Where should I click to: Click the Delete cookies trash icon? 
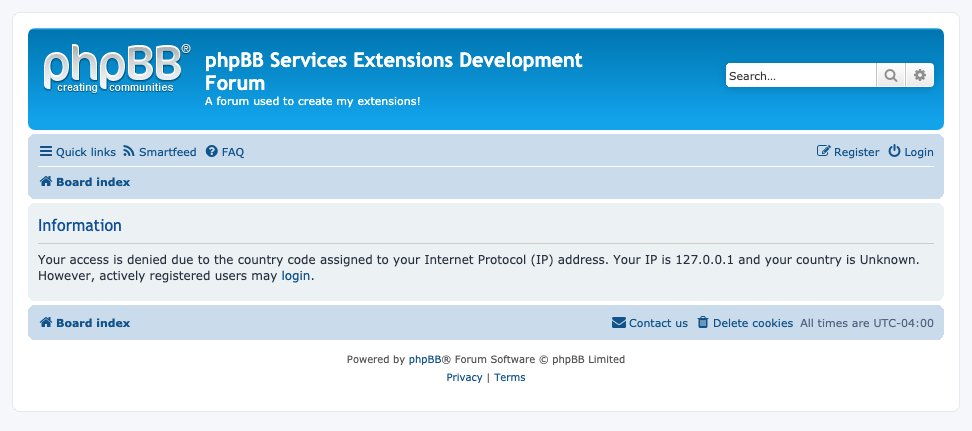[702, 322]
